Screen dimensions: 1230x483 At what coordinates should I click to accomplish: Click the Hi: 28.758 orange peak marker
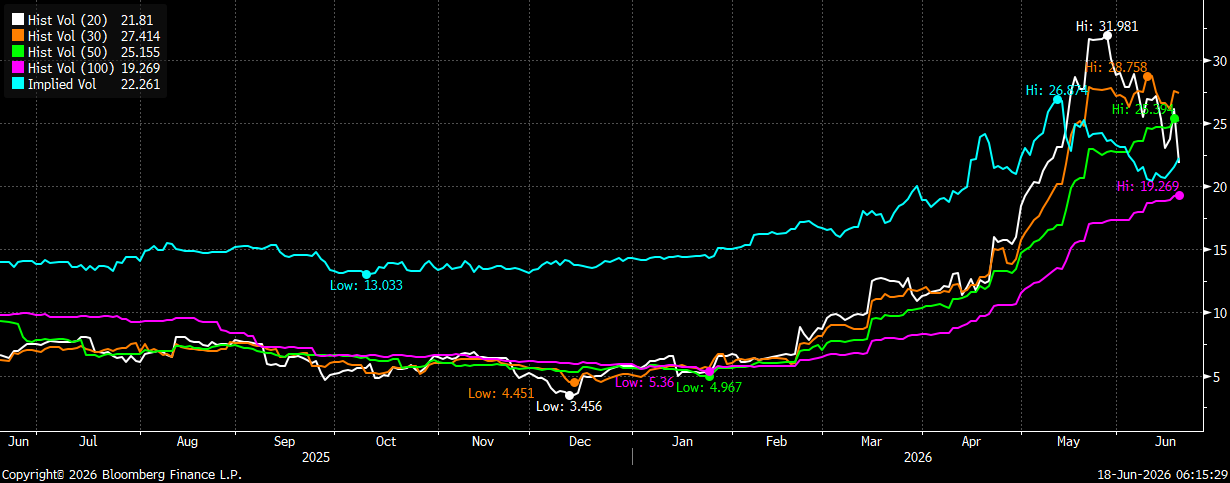pyautogui.click(x=1148, y=76)
